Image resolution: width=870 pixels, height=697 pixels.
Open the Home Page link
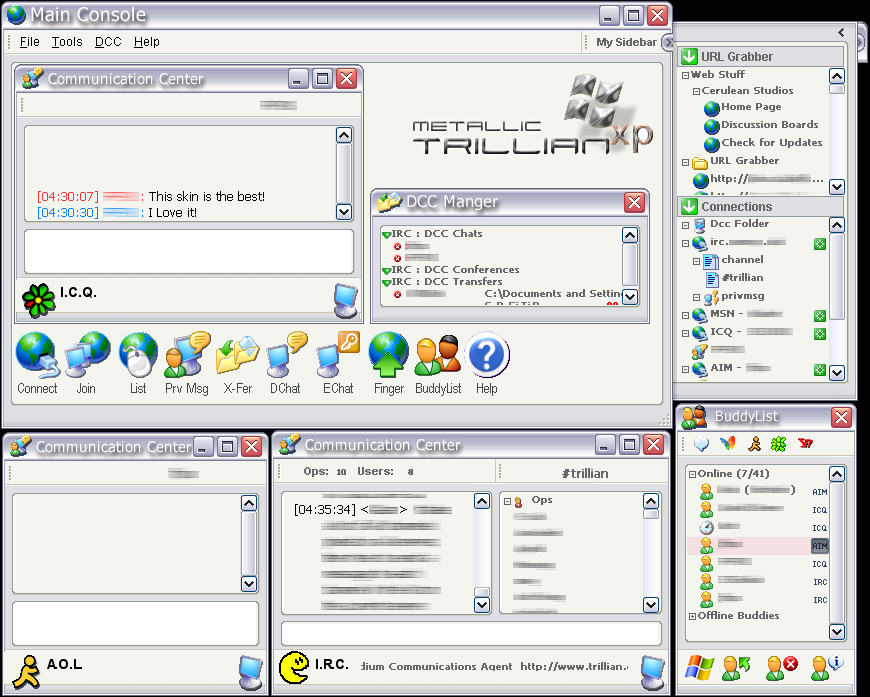[x=751, y=107]
